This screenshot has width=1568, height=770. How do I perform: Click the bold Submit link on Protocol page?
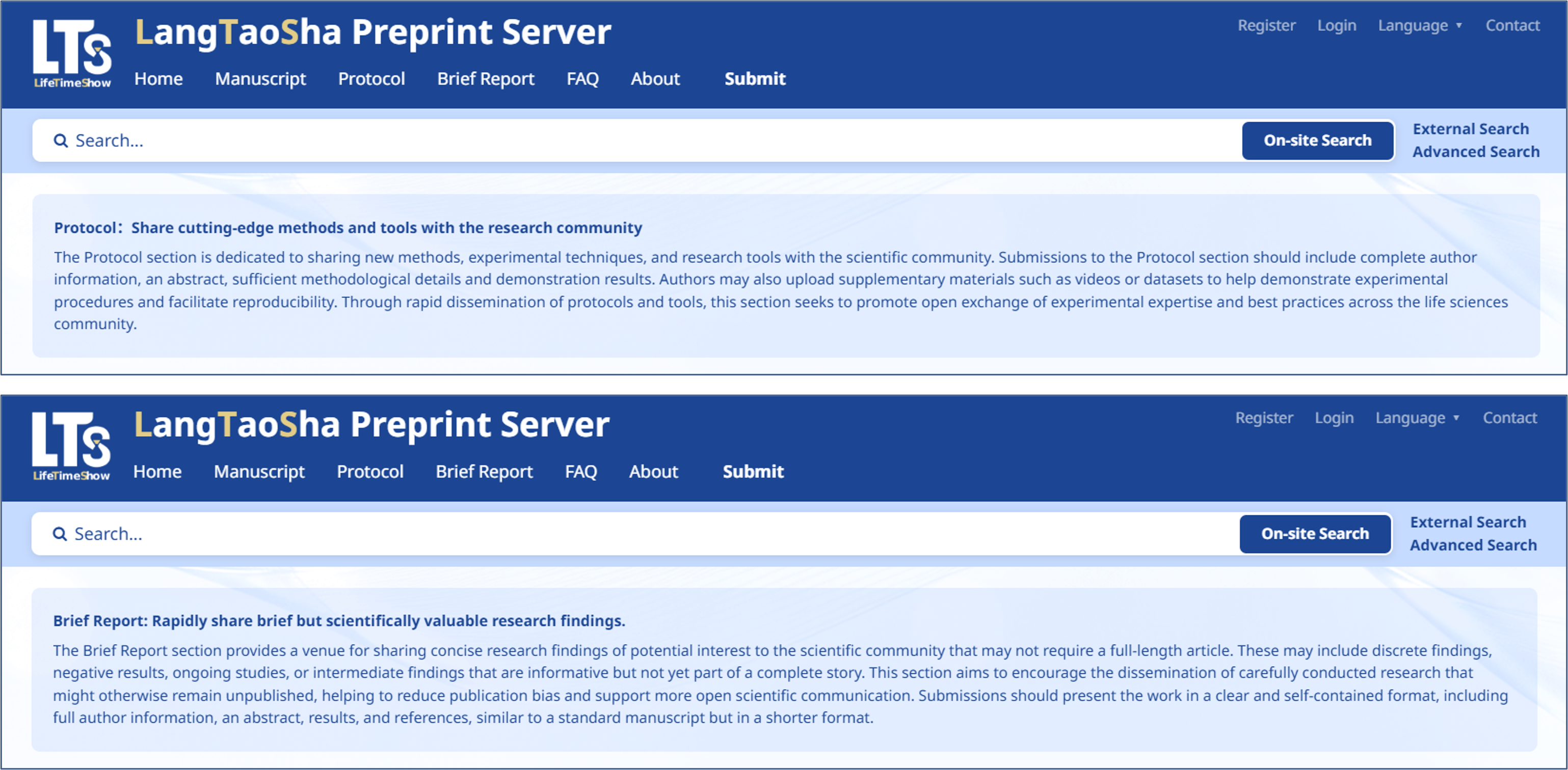[x=755, y=78]
